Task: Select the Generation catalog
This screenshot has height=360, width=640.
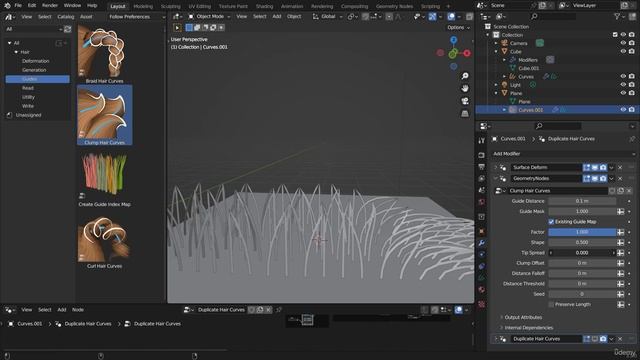Action: tap(34, 70)
